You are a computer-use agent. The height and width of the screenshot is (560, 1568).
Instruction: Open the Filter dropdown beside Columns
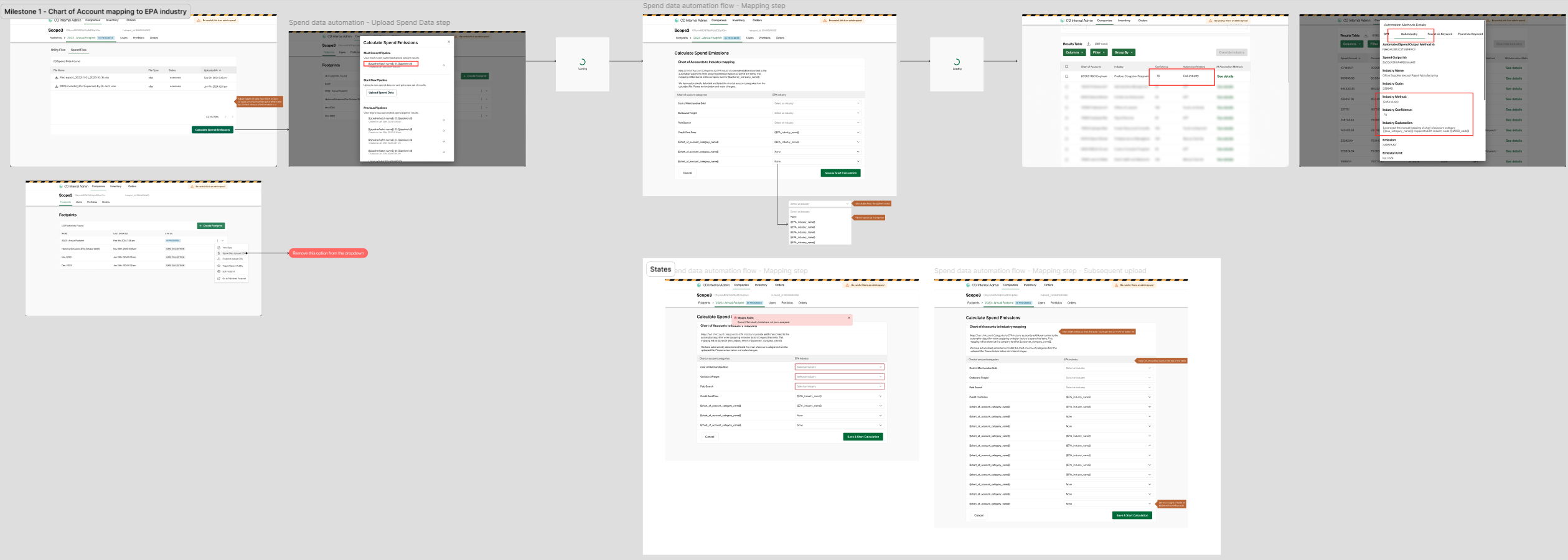pos(1099,52)
